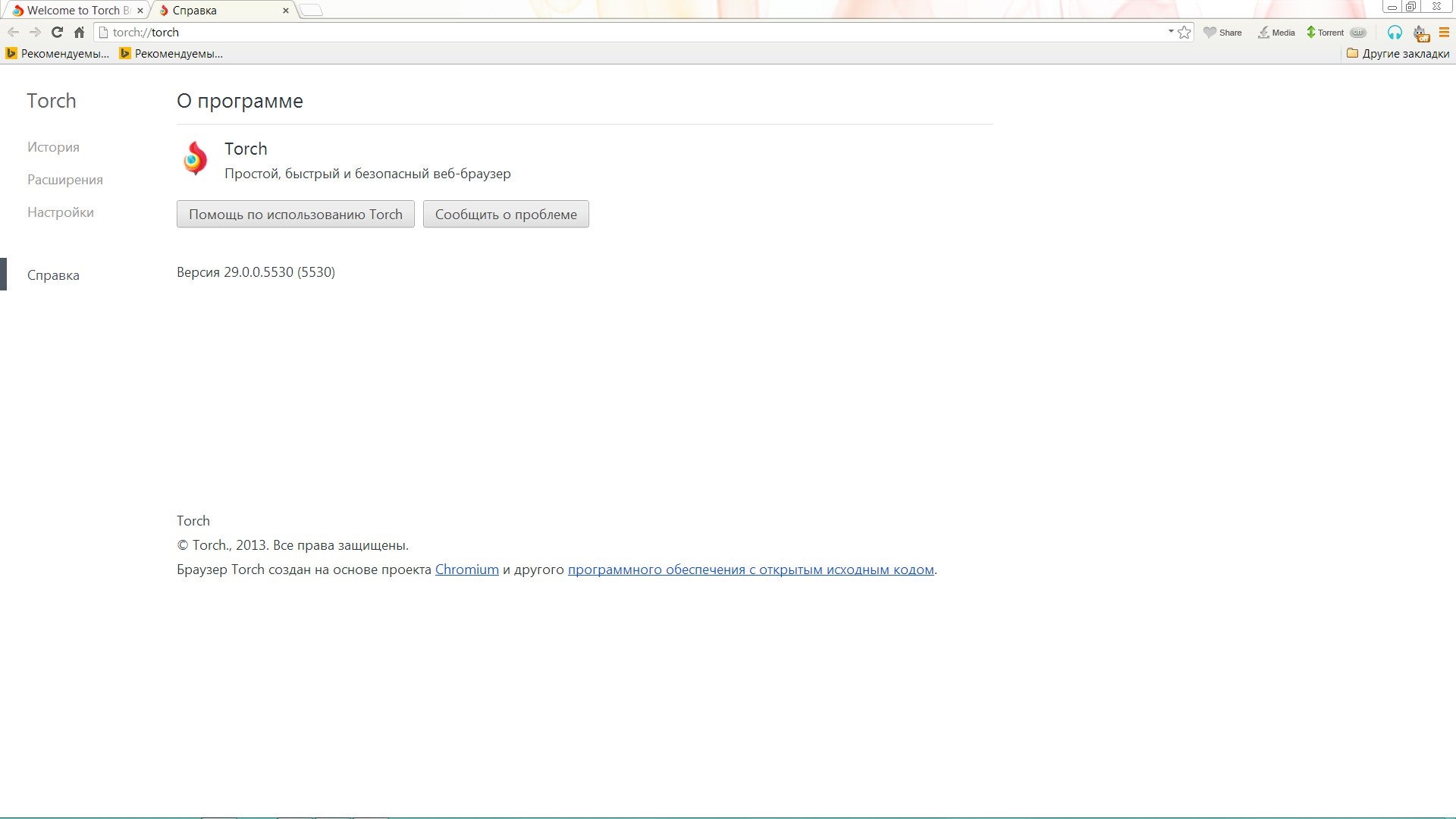This screenshot has width=1456, height=819.
Task: Open История in the sidebar
Action: [x=53, y=147]
